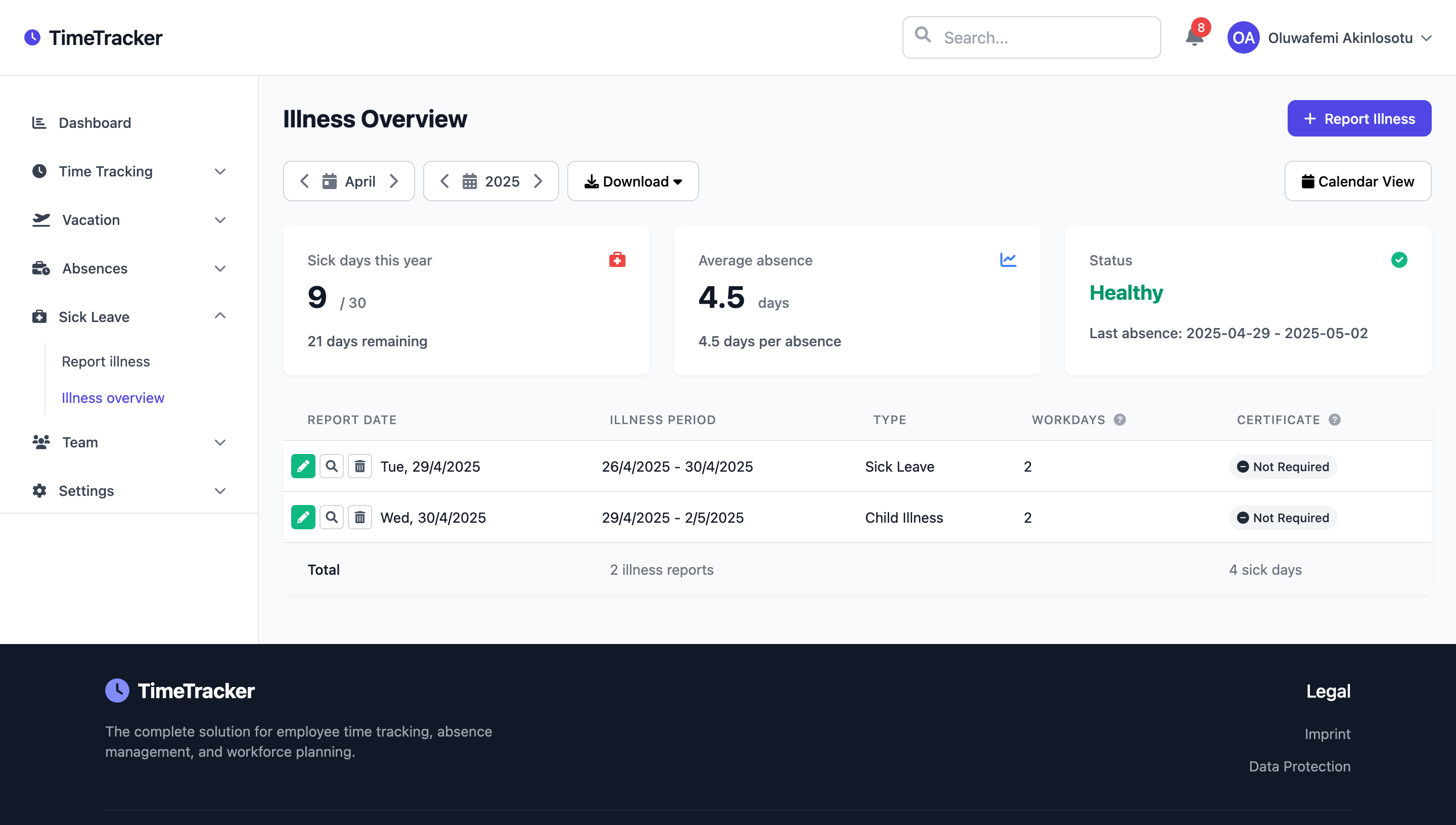Open the Download dropdown

click(633, 181)
